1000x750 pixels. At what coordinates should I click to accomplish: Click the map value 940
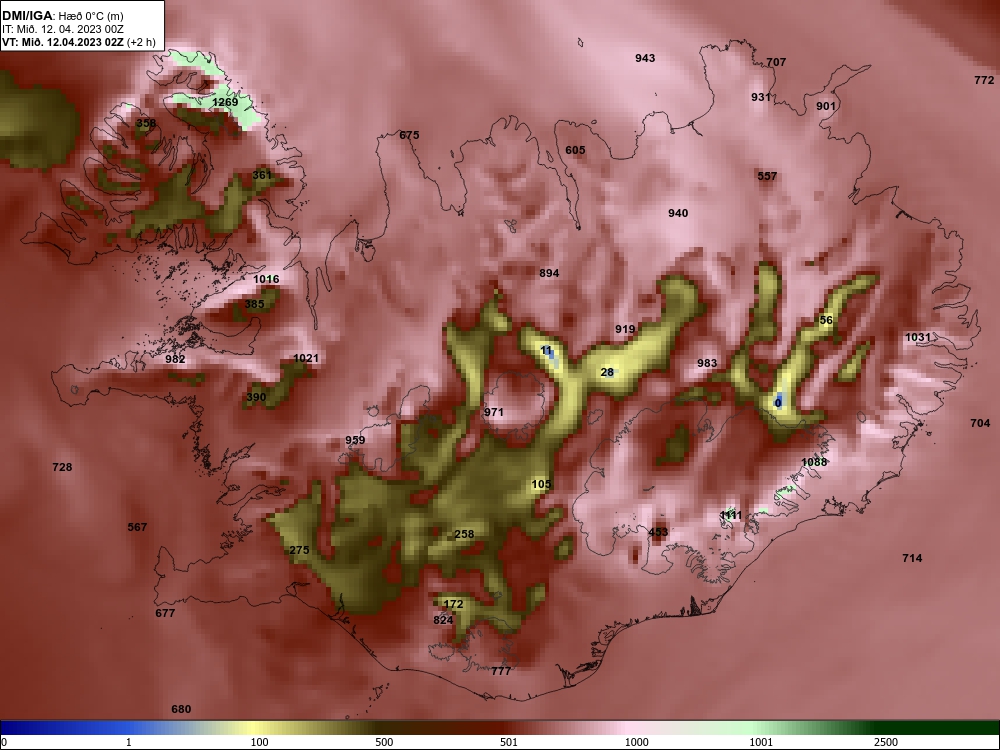pyautogui.click(x=678, y=213)
